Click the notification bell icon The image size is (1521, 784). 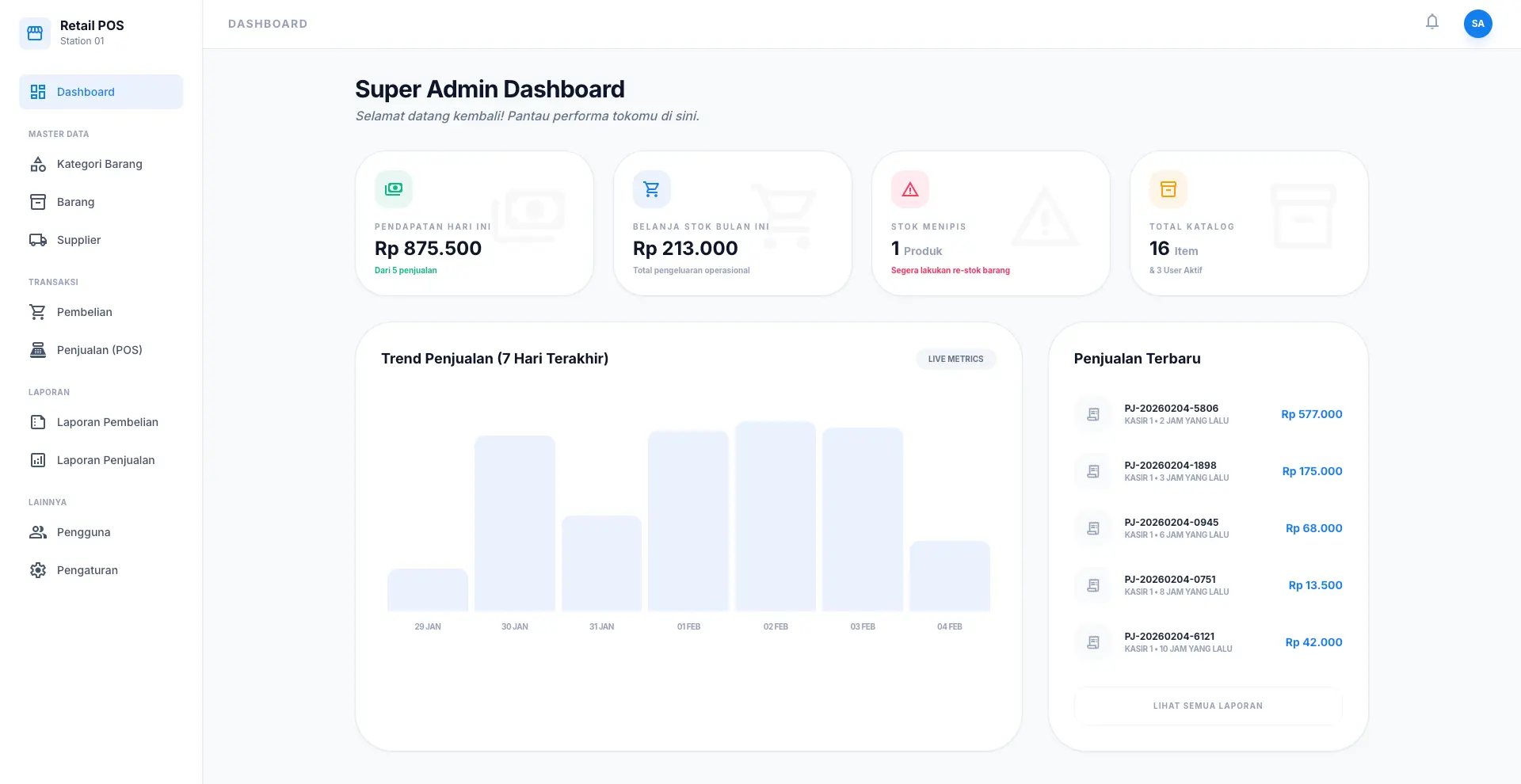coord(1431,22)
